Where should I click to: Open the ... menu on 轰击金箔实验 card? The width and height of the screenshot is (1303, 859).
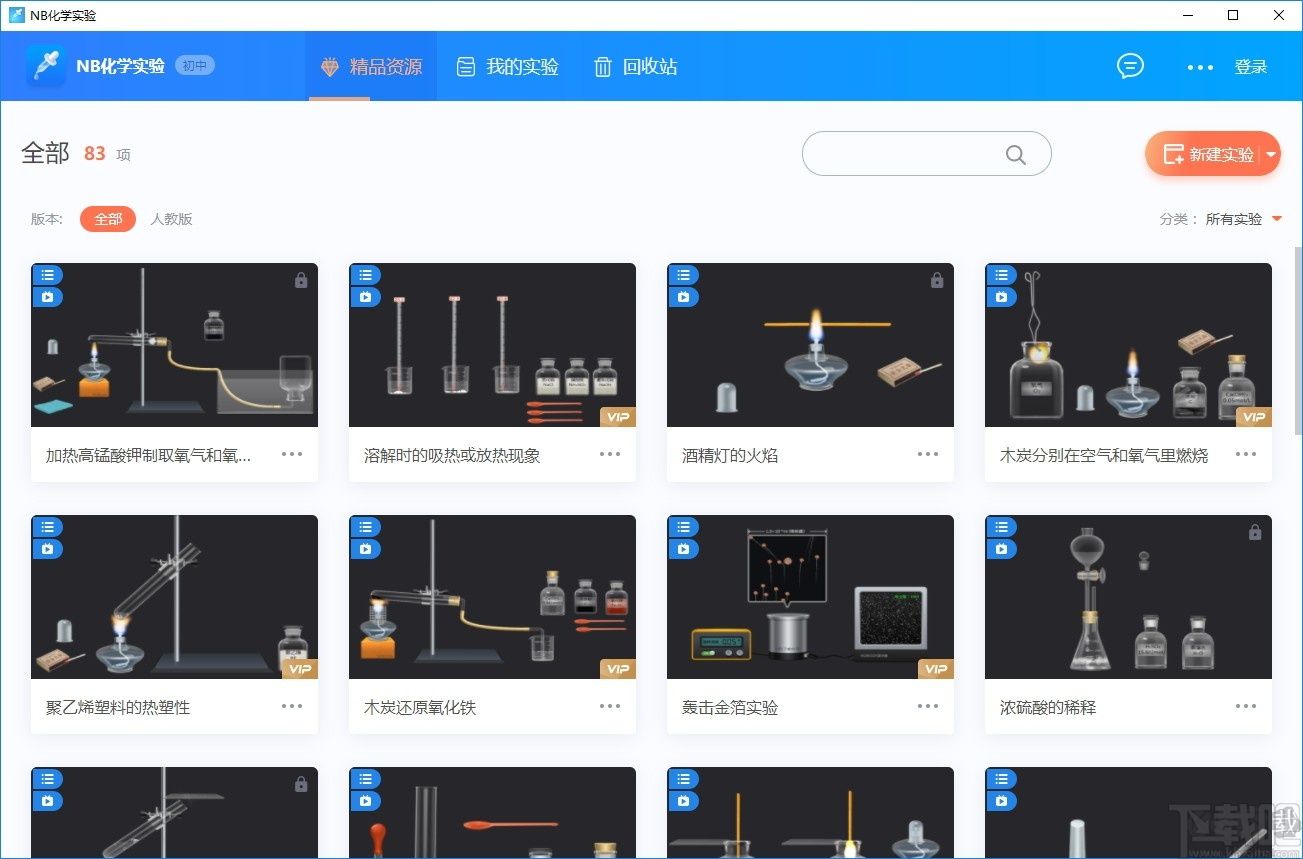tap(927, 706)
